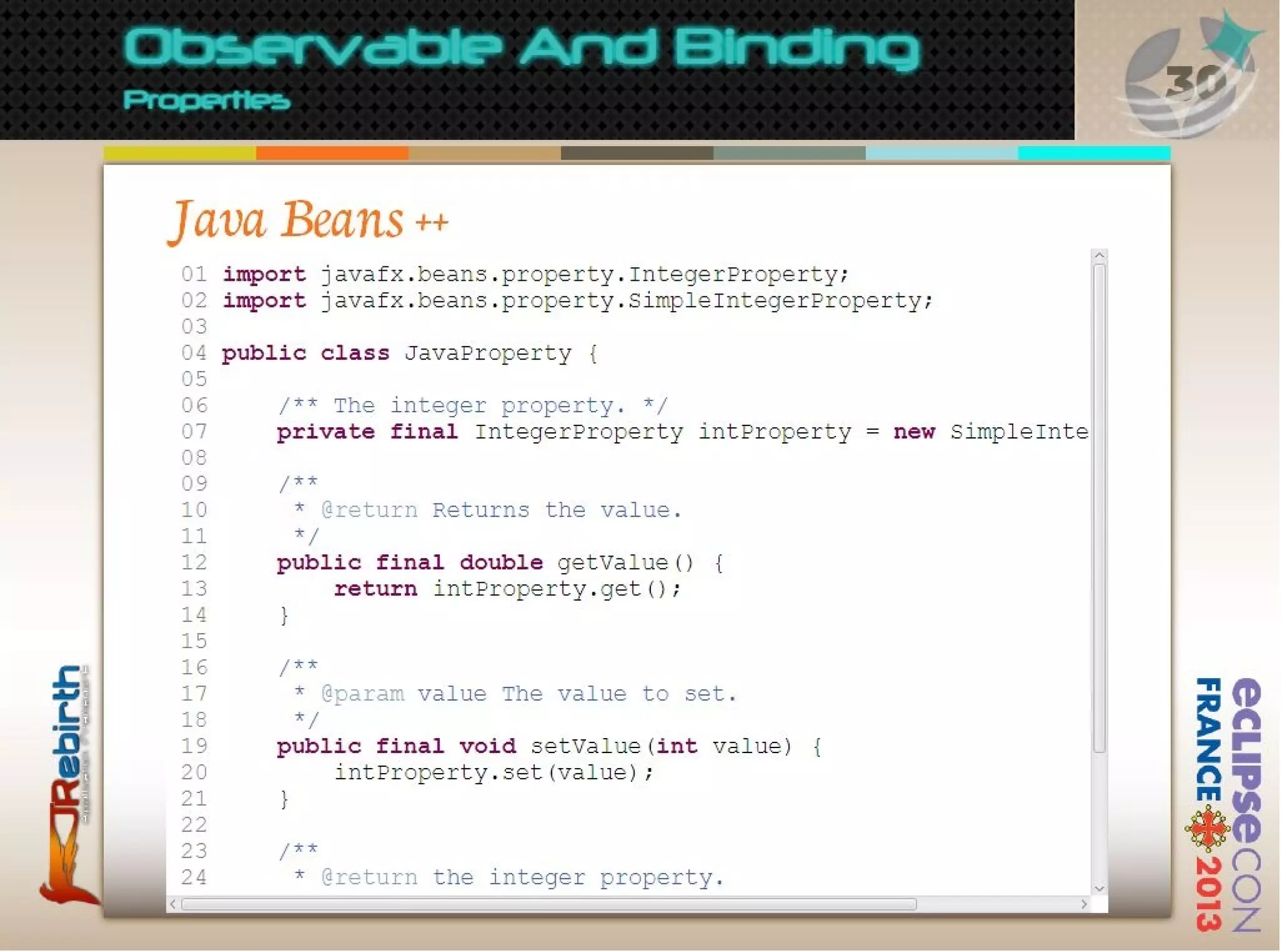Click 'public class JavaProperty {' line
This screenshot has height=952, width=1281.
tap(410, 353)
